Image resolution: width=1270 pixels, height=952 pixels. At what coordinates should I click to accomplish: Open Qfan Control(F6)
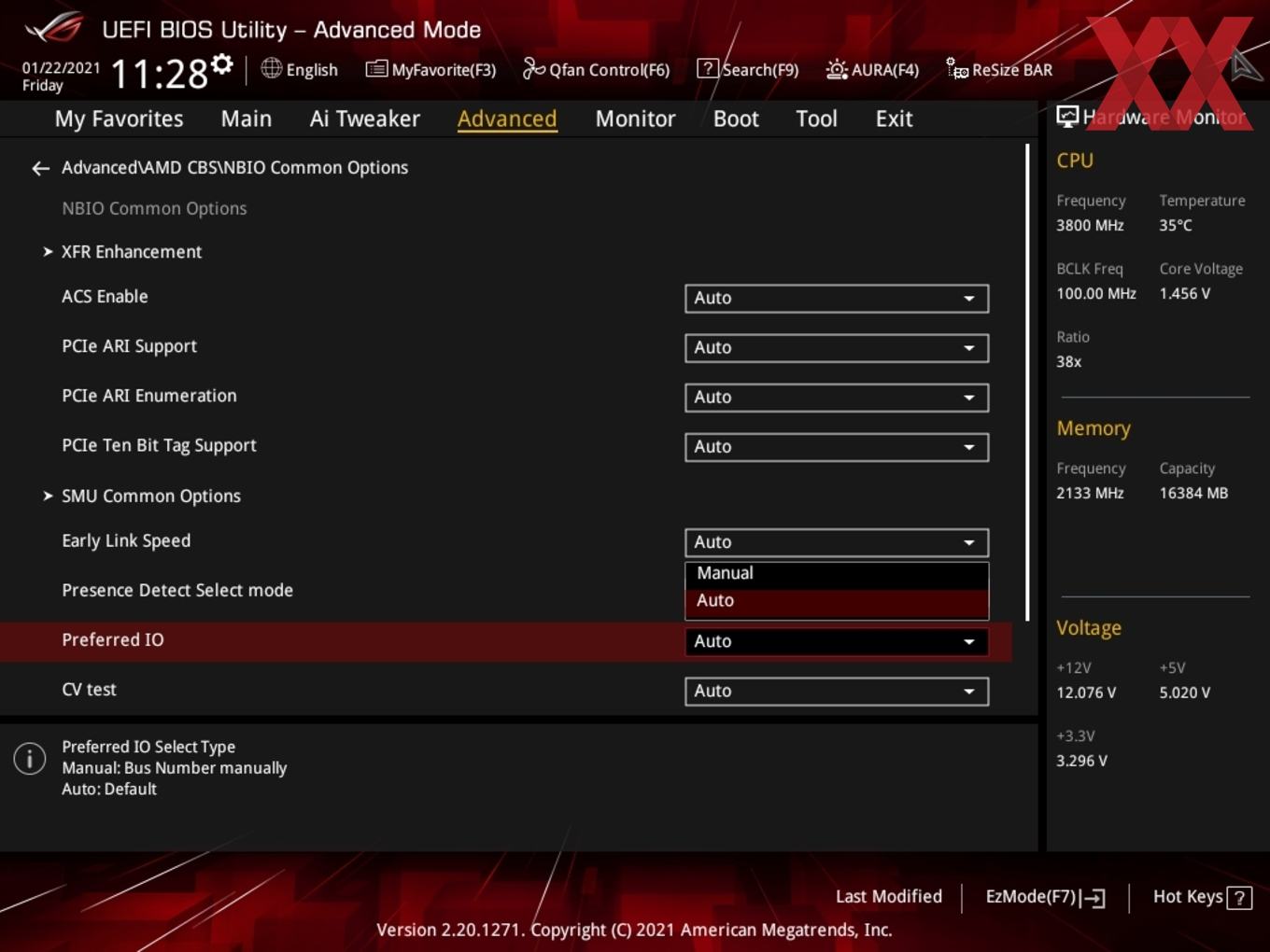click(x=610, y=70)
